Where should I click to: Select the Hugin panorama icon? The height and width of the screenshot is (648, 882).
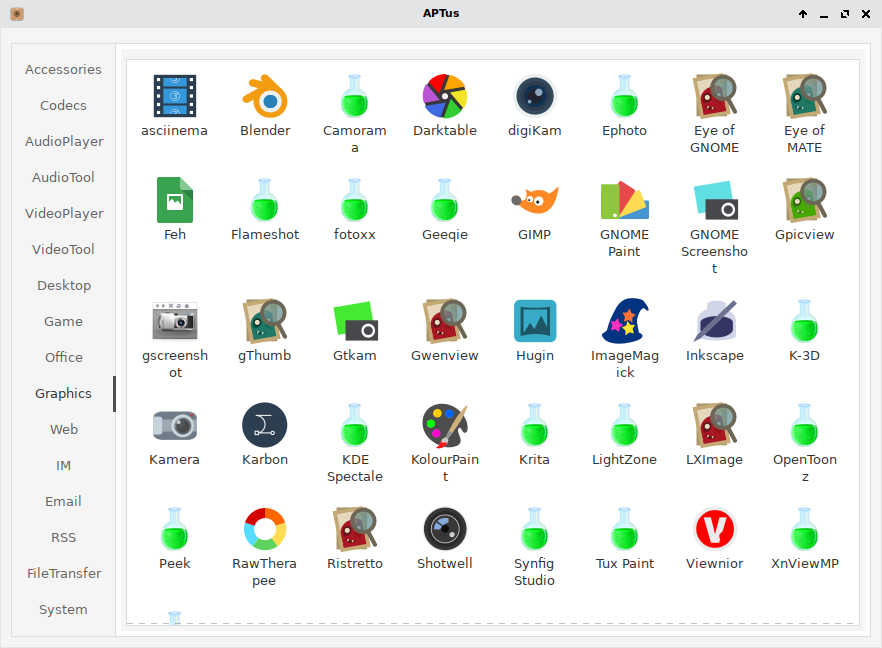coord(534,321)
